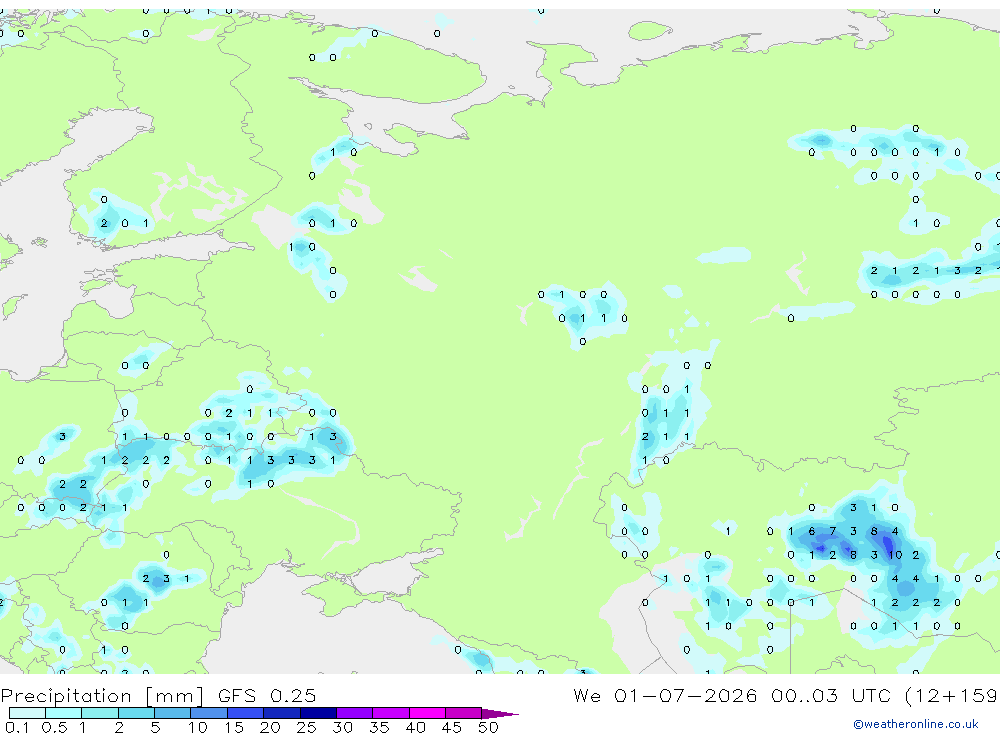
Task: Click the '40' legend scale label
Action: point(415,727)
